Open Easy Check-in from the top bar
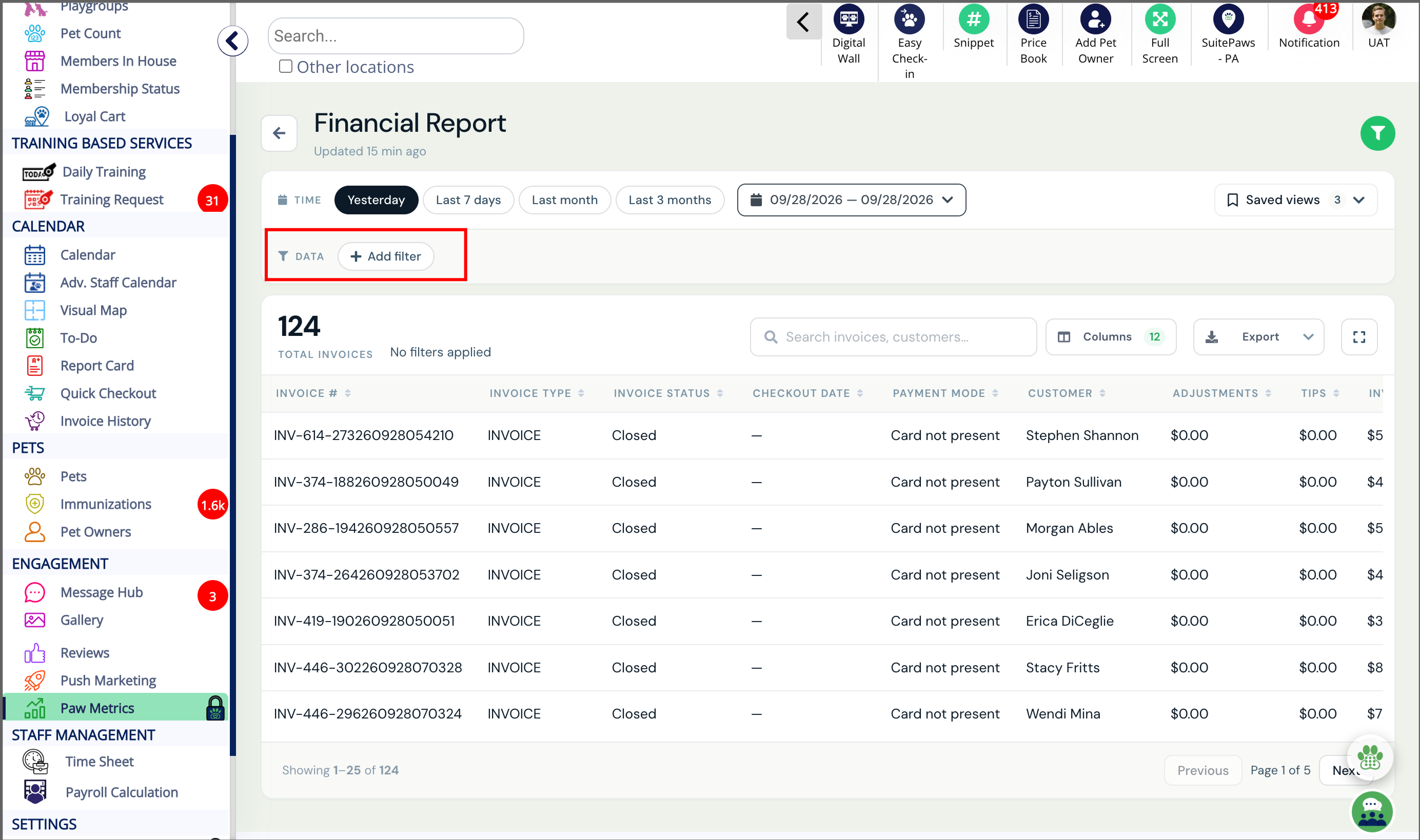The image size is (1420, 840). pos(909,20)
